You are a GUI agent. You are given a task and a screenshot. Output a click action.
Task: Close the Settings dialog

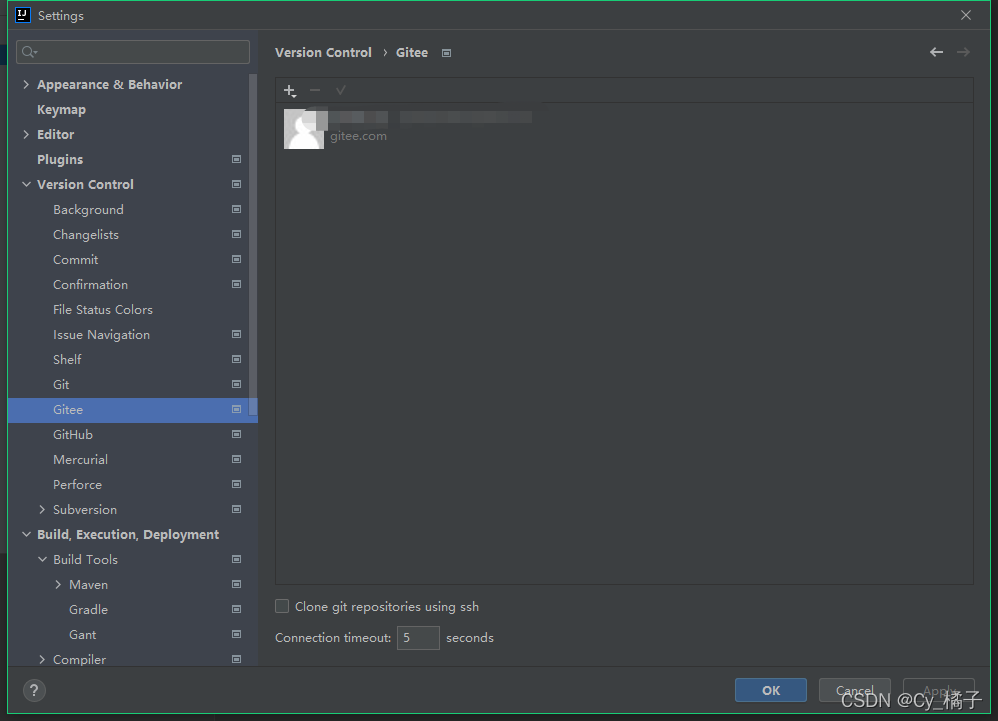(x=966, y=15)
